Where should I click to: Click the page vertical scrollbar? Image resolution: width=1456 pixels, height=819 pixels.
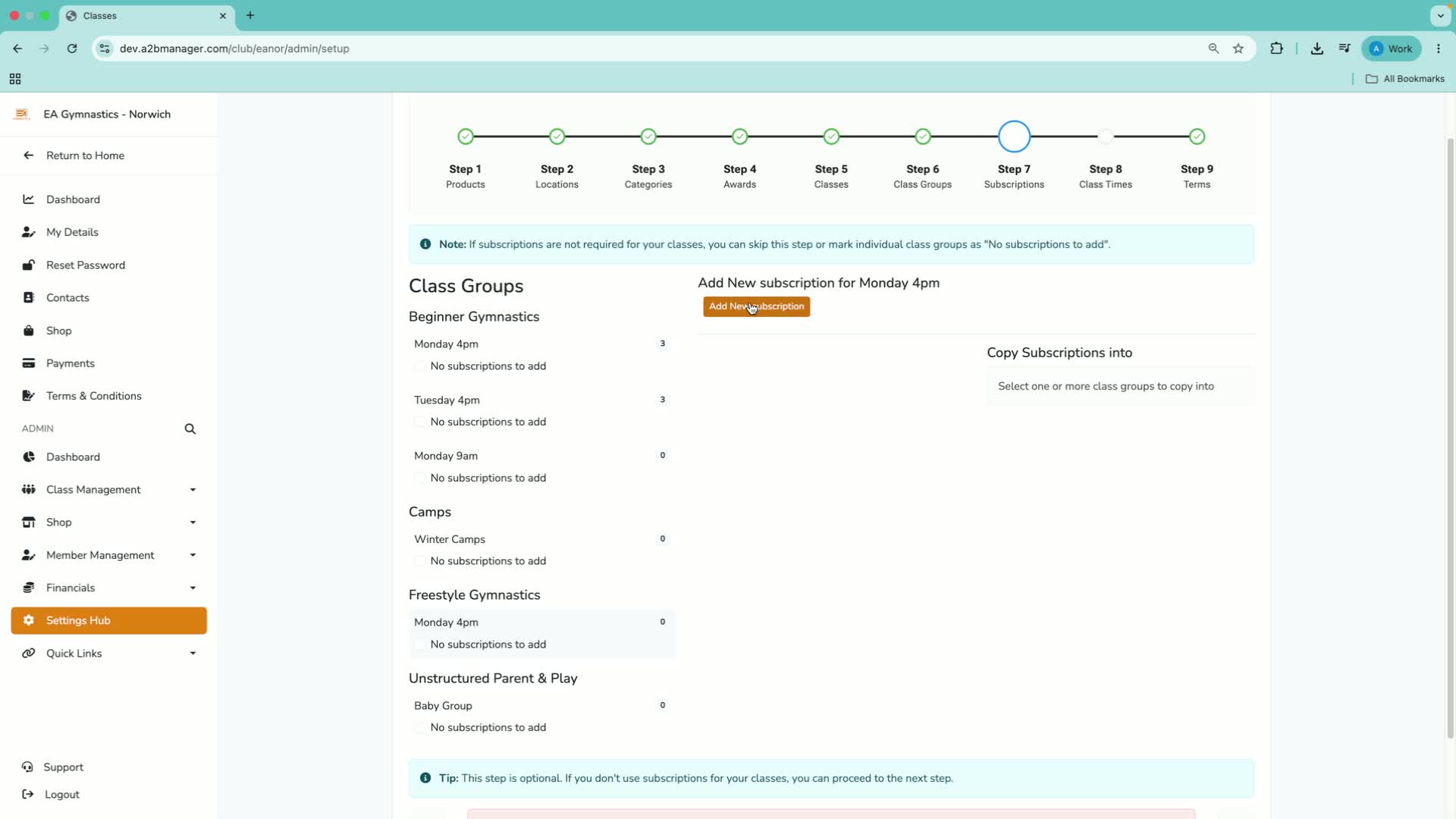tap(1450, 440)
